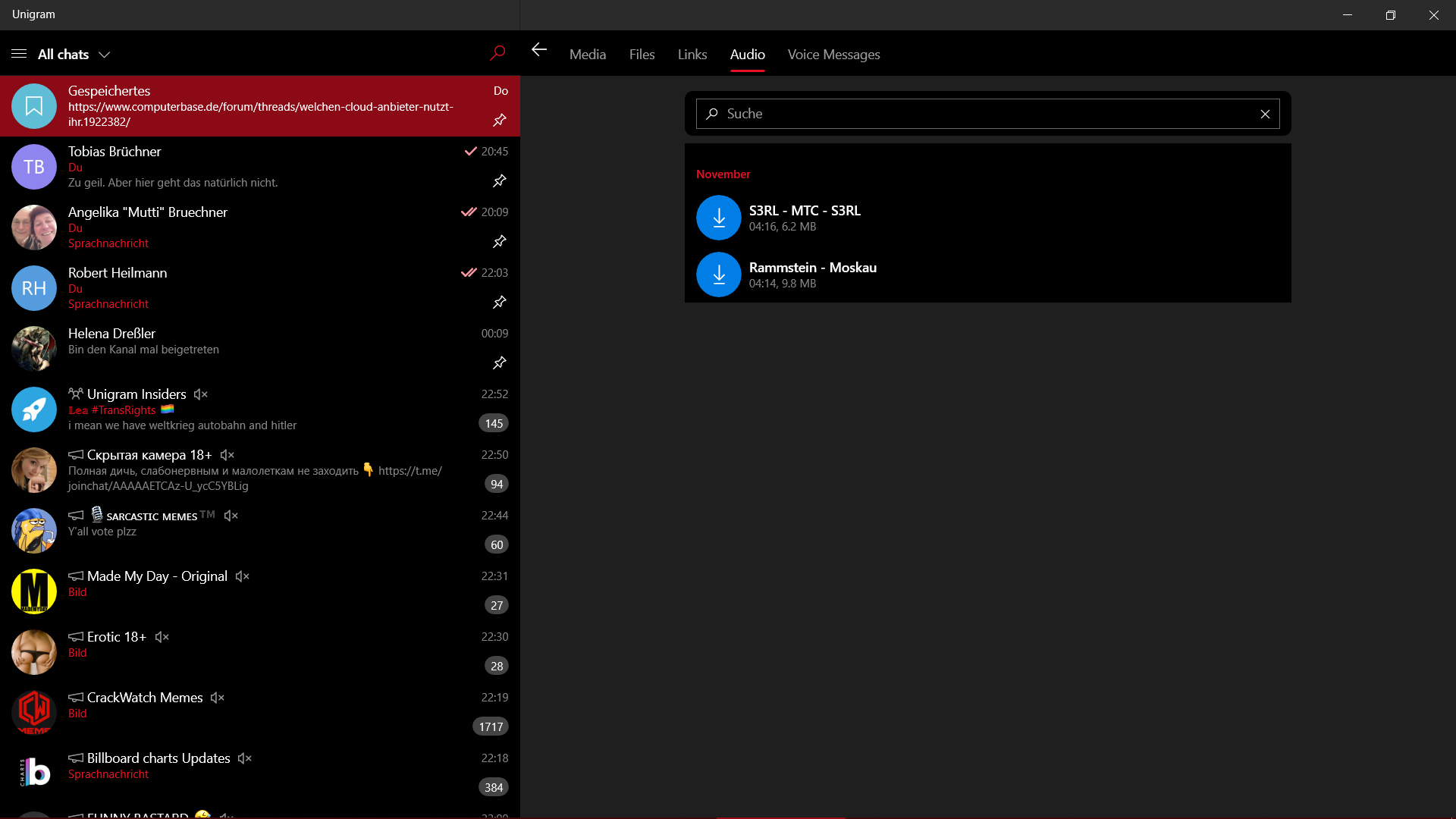Open the Billboard charts Updates channel
The height and width of the screenshot is (819, 1456).
pos(260,773)
